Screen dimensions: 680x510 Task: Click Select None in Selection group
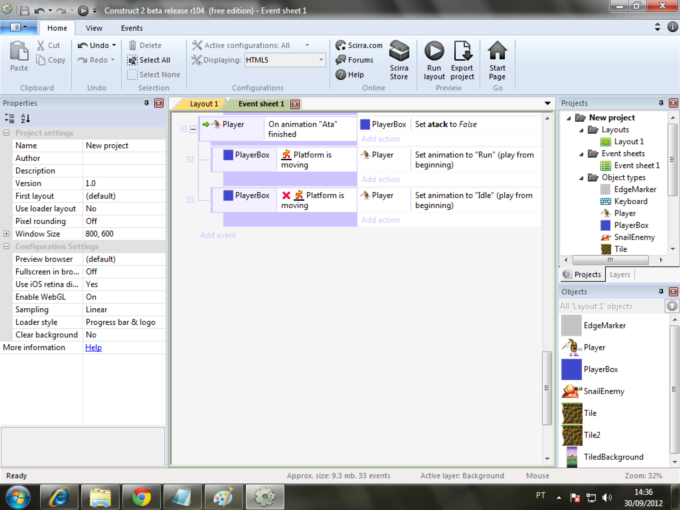click(154, 75)
